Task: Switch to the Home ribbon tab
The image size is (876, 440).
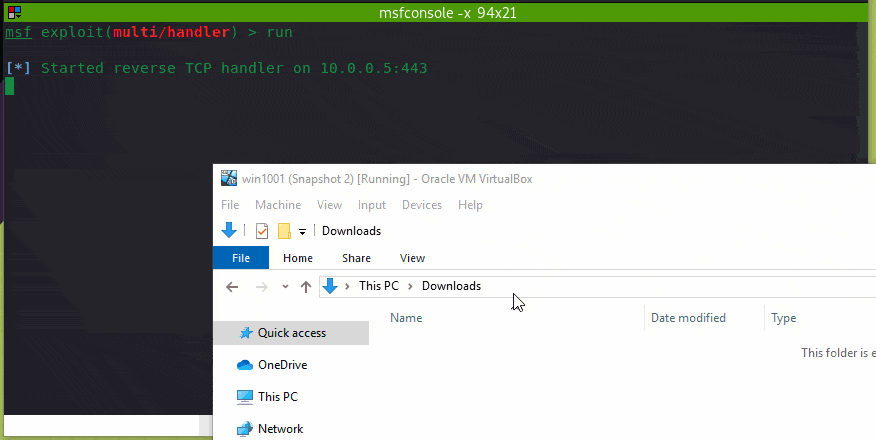Action: coord(298,258)
